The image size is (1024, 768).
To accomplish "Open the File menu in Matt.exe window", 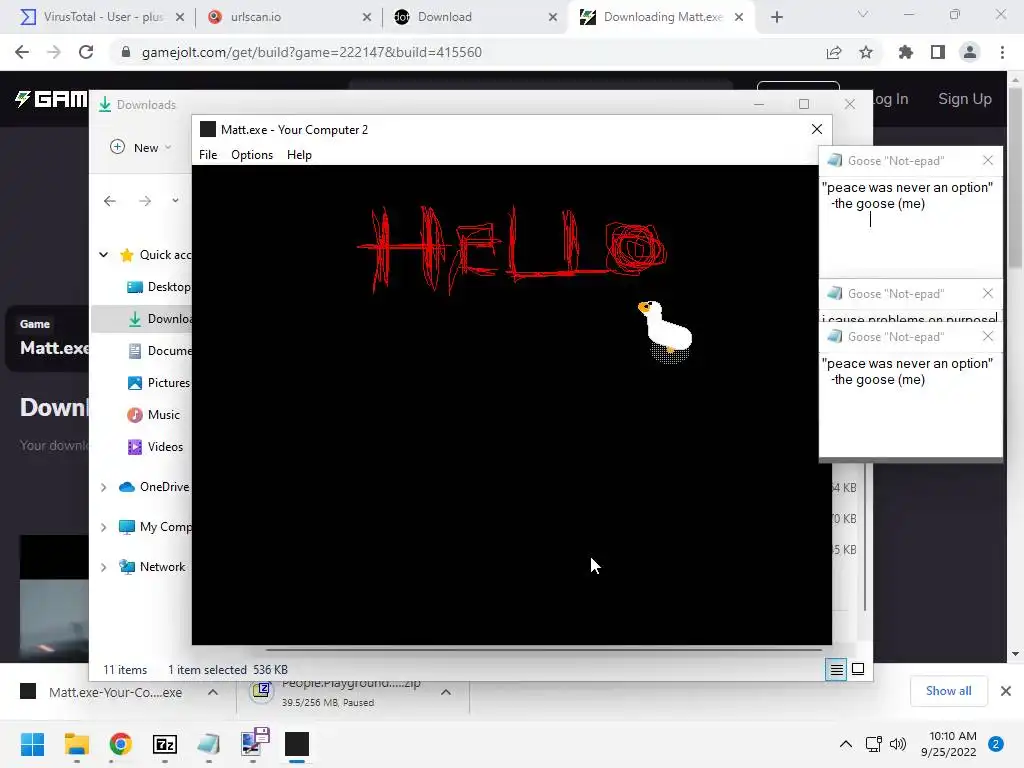I will [208, 155].
